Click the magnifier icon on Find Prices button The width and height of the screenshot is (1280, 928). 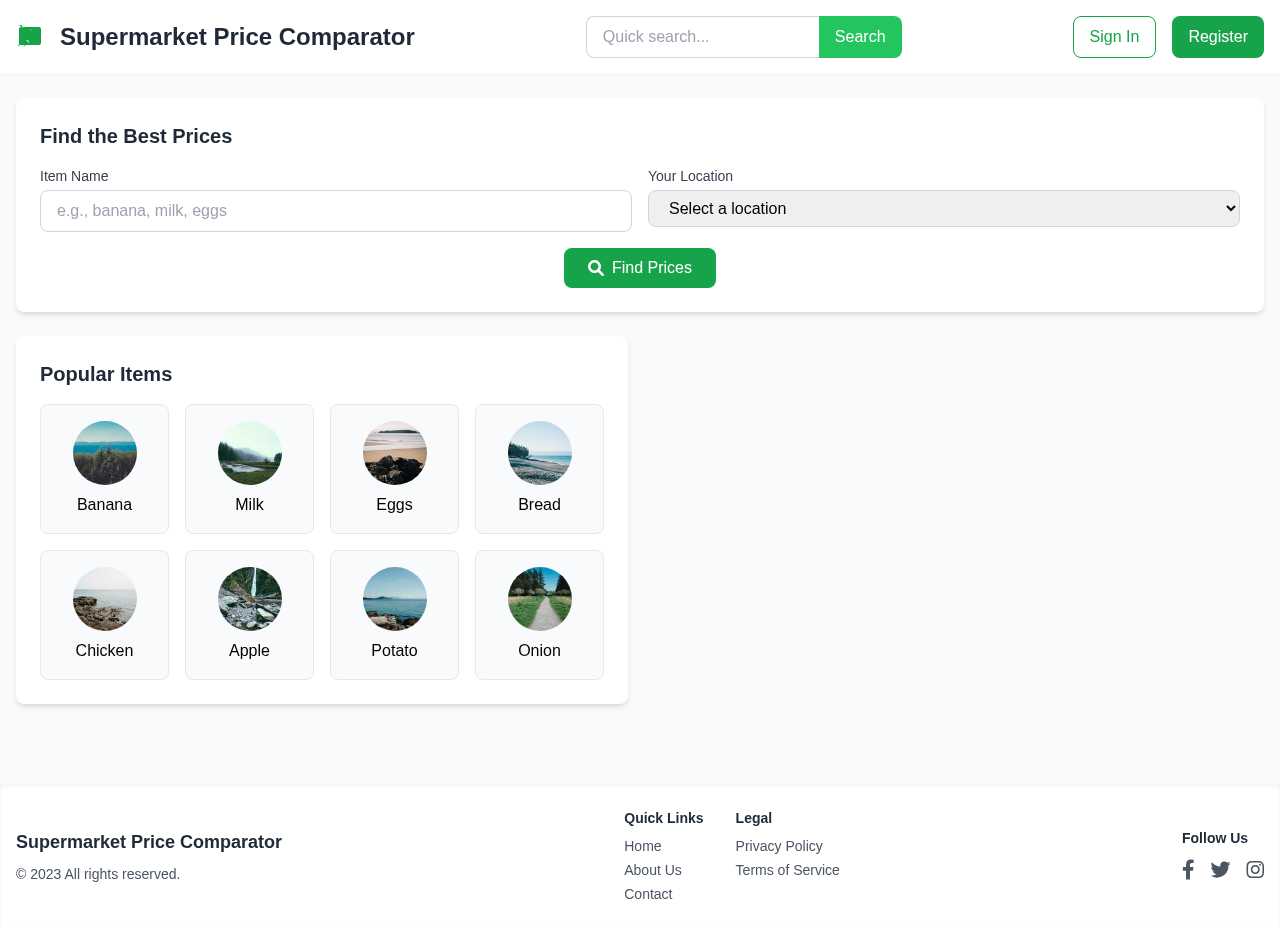tap(594, 267)
